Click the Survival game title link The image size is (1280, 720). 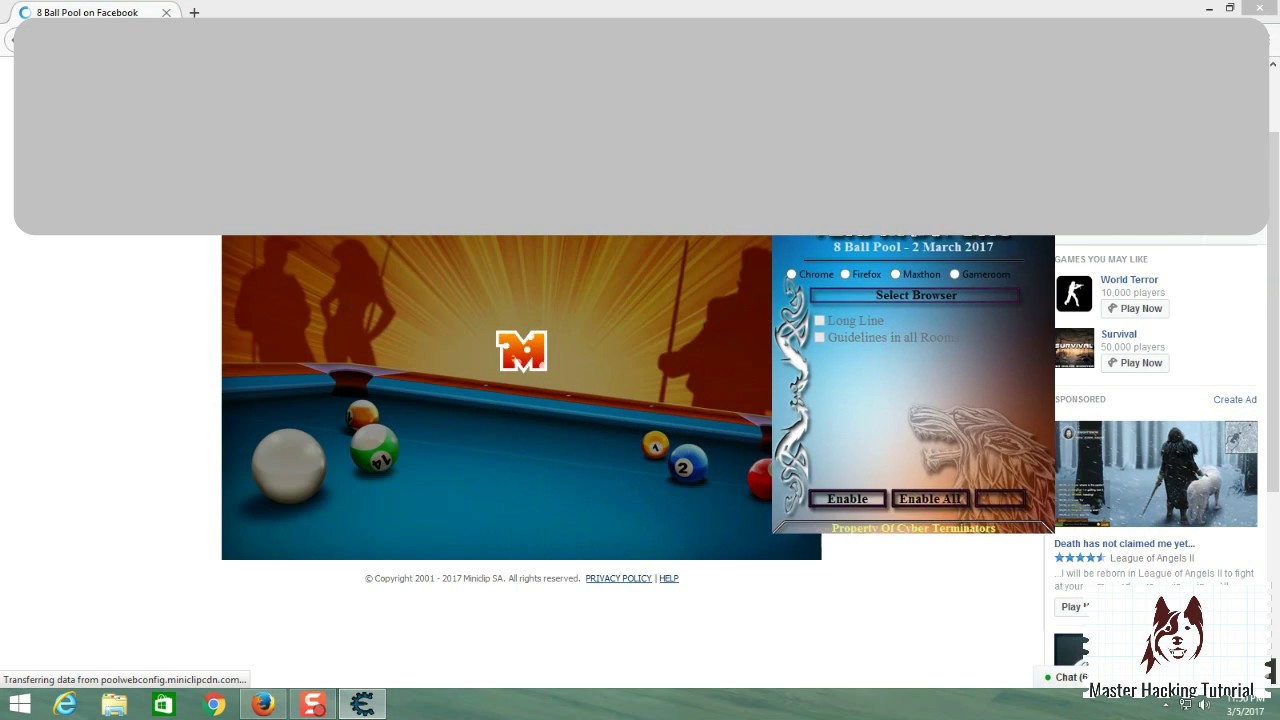(x=1119, y=334)
